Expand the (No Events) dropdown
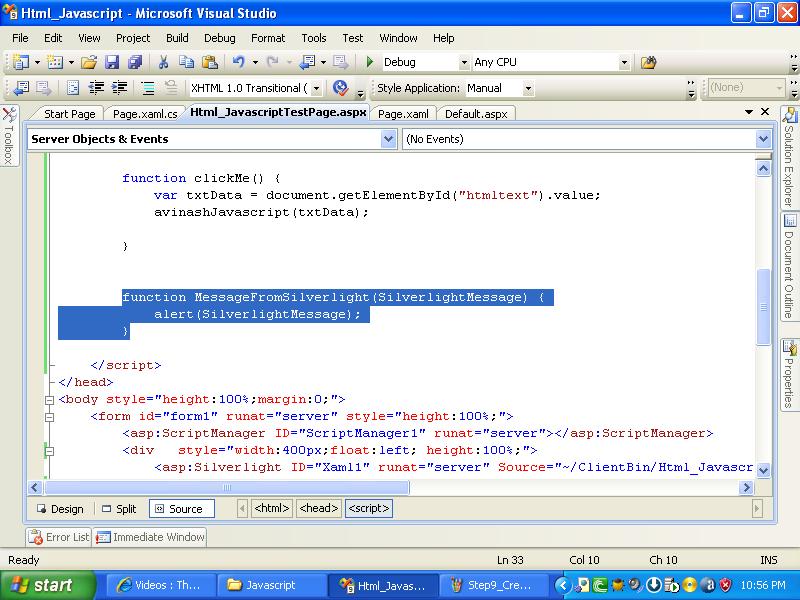Screen dimensions: 800x600 click(x=763, y=139)
